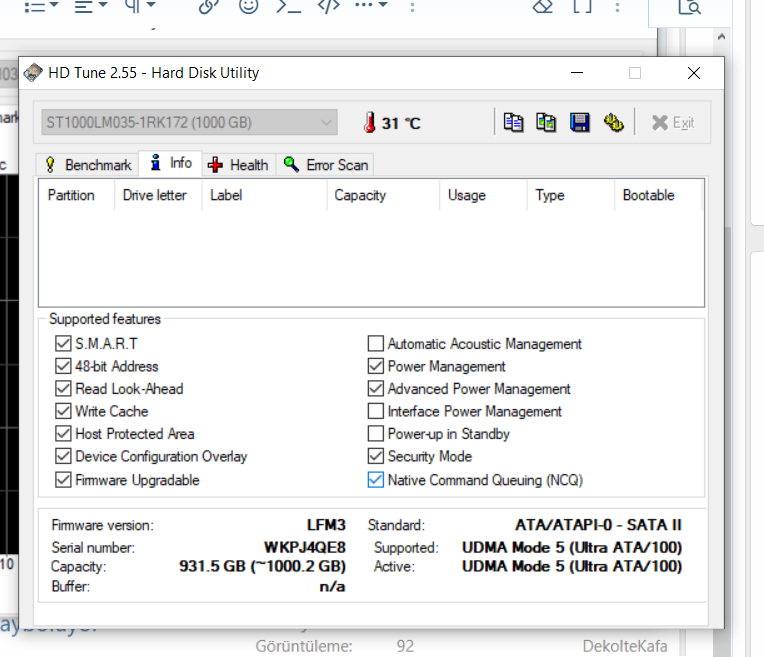Image resolution: width=764 pixels, height=657 pixels.
Task: Toggle the Write Cache checkbox
Action: pyautogui.click(x=63, y=411)
